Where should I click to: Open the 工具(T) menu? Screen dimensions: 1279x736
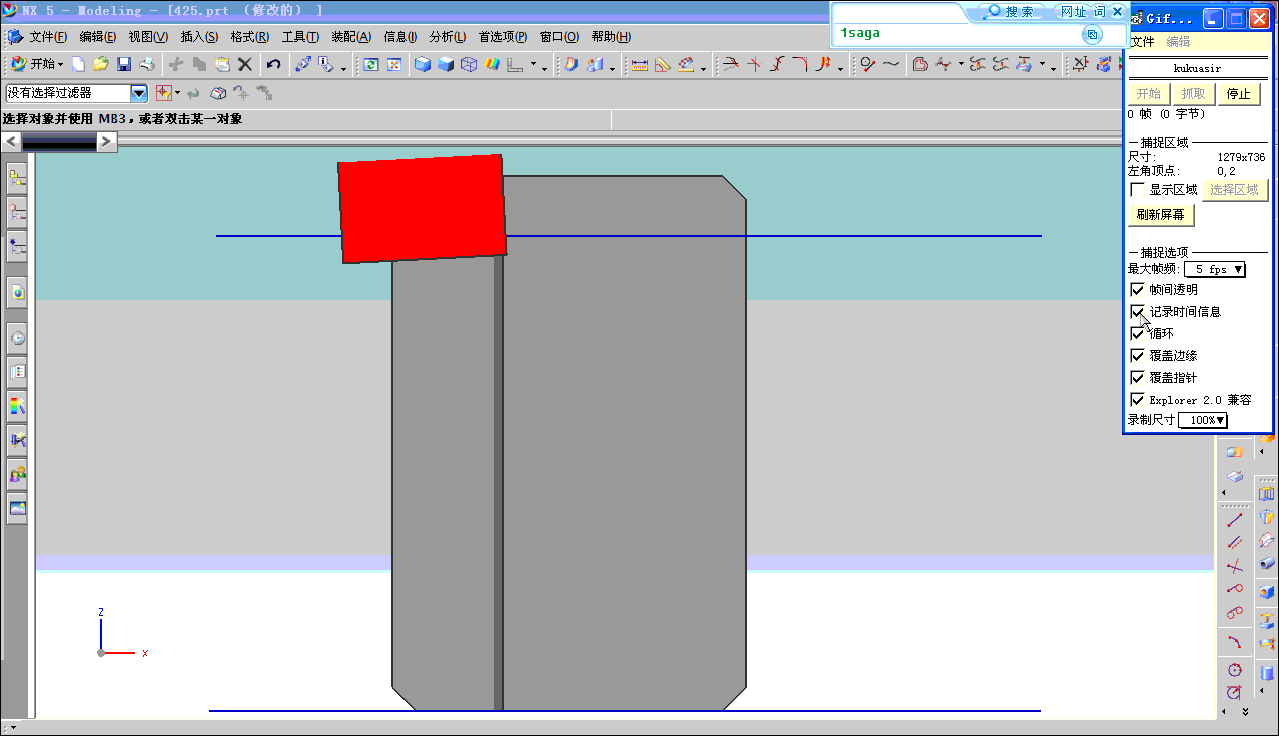pos(300,37)
